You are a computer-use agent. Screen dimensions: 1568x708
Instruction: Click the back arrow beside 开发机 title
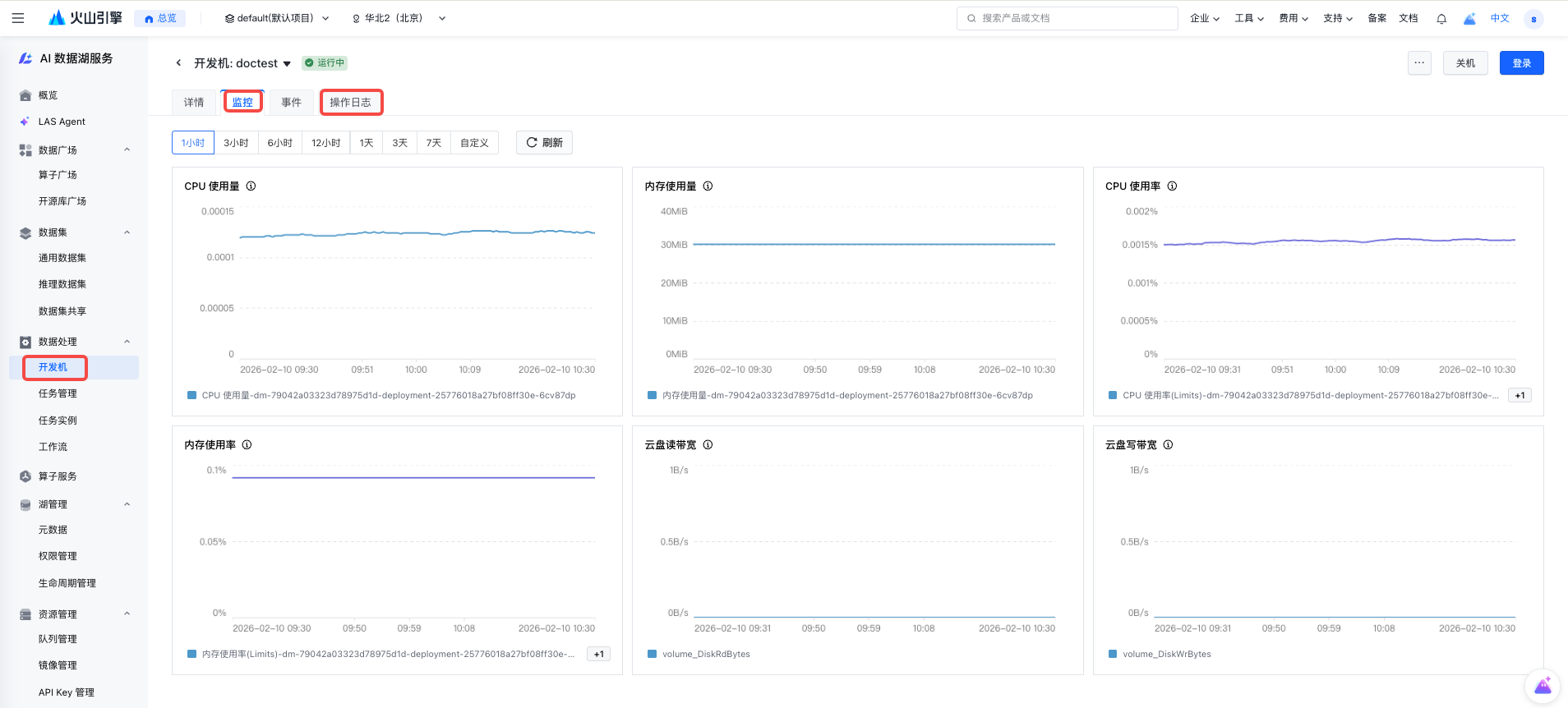point(178,63)
